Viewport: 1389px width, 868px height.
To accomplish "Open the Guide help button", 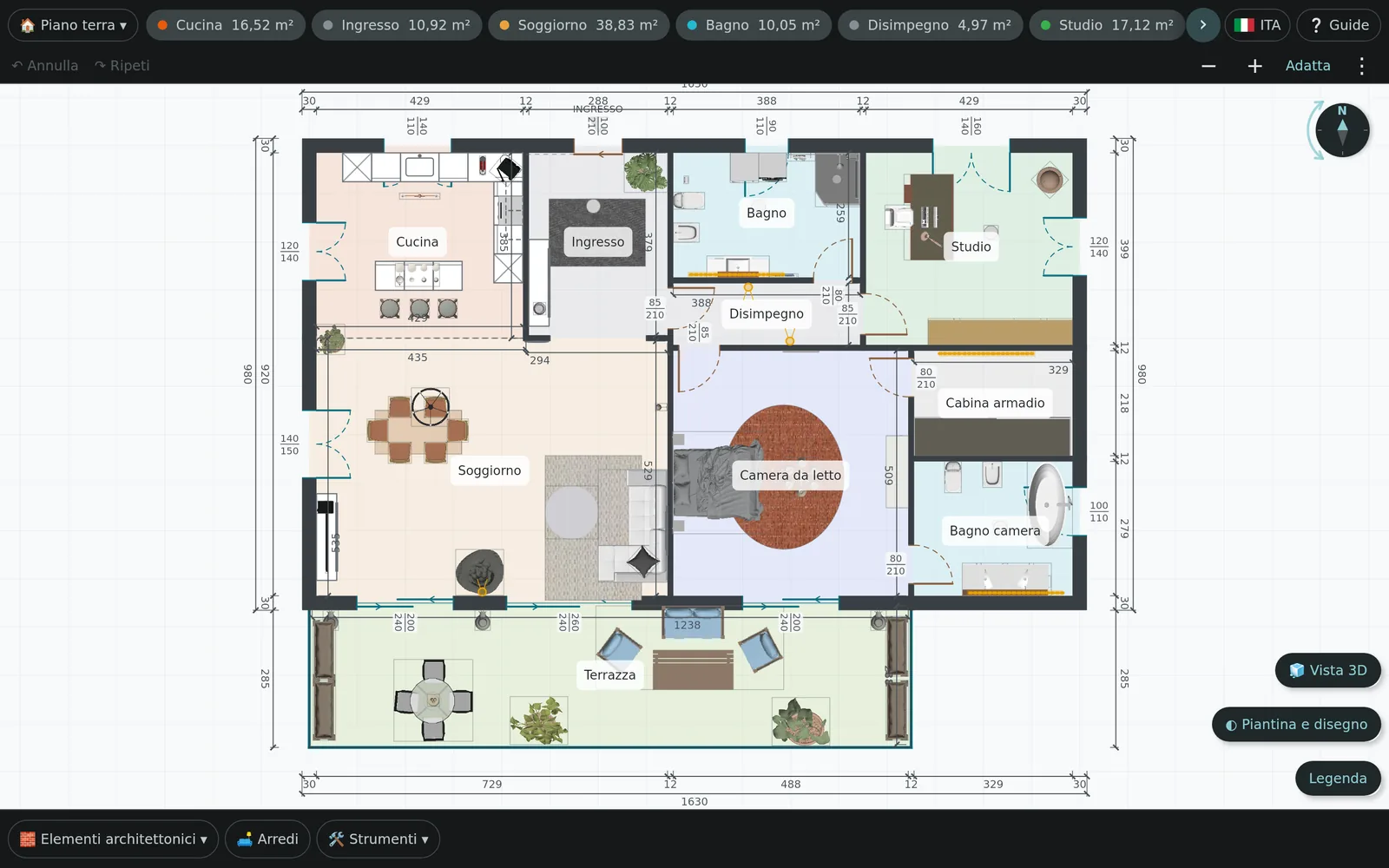I will coord(1339,25).
